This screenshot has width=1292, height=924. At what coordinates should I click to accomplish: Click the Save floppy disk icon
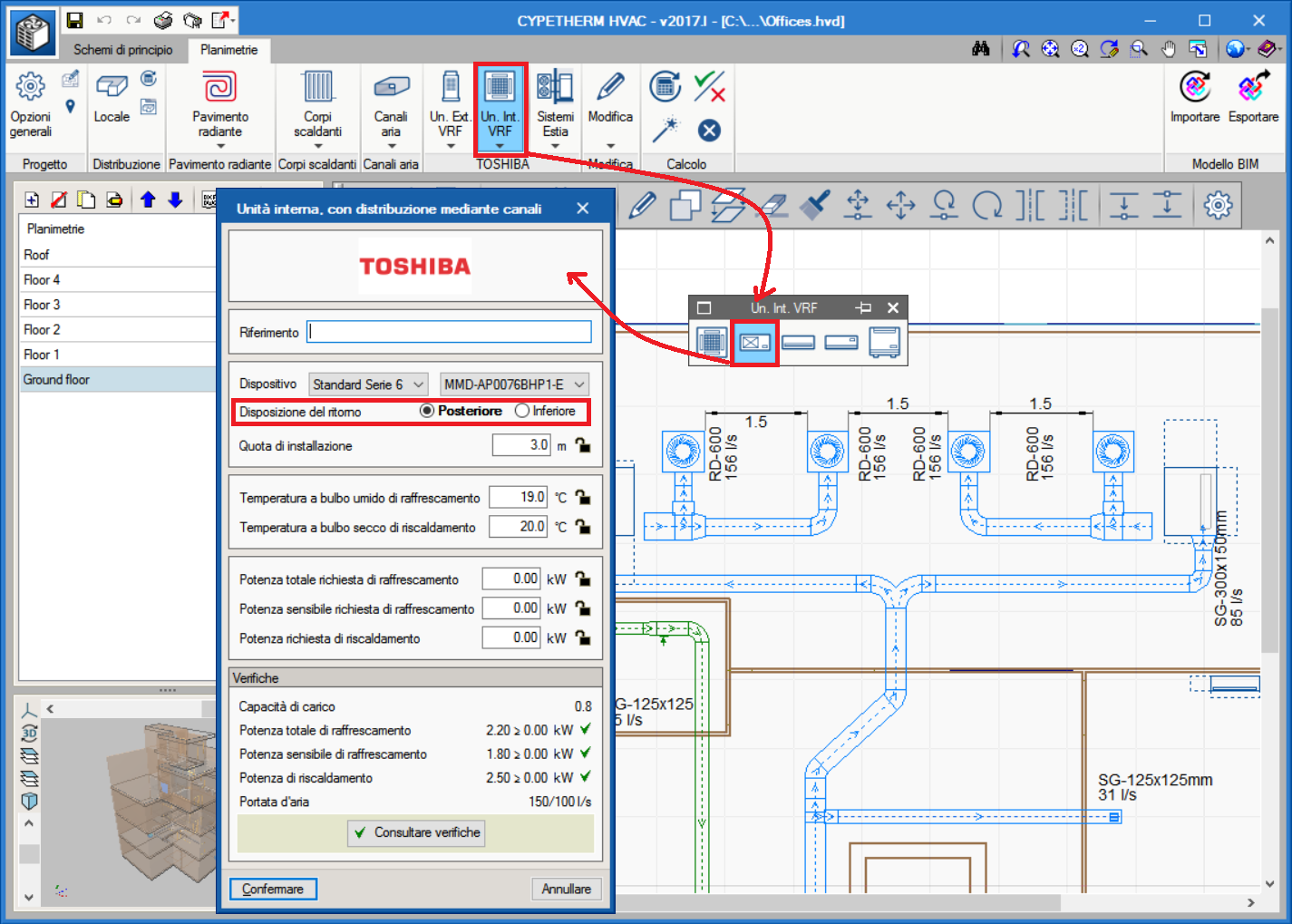tap(75, 20)
